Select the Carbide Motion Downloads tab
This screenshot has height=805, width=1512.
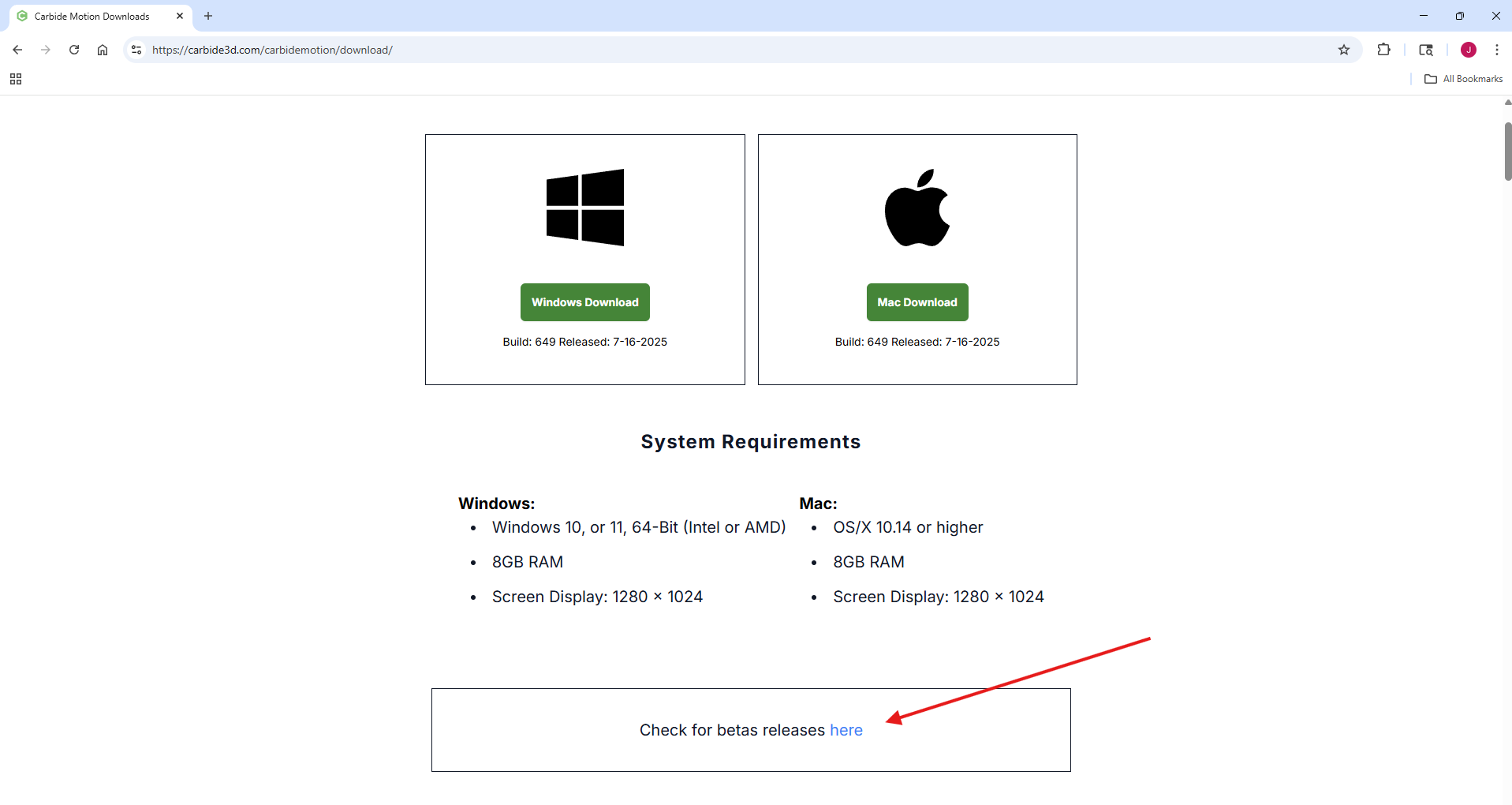point(91,16)
